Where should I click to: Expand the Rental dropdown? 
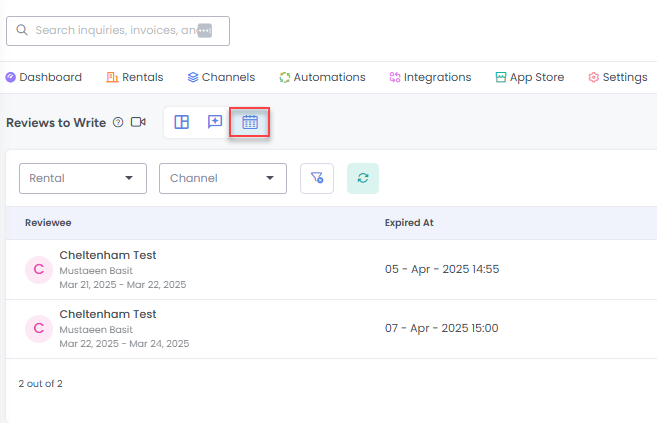pyautogui.click(x=83, y=178)
